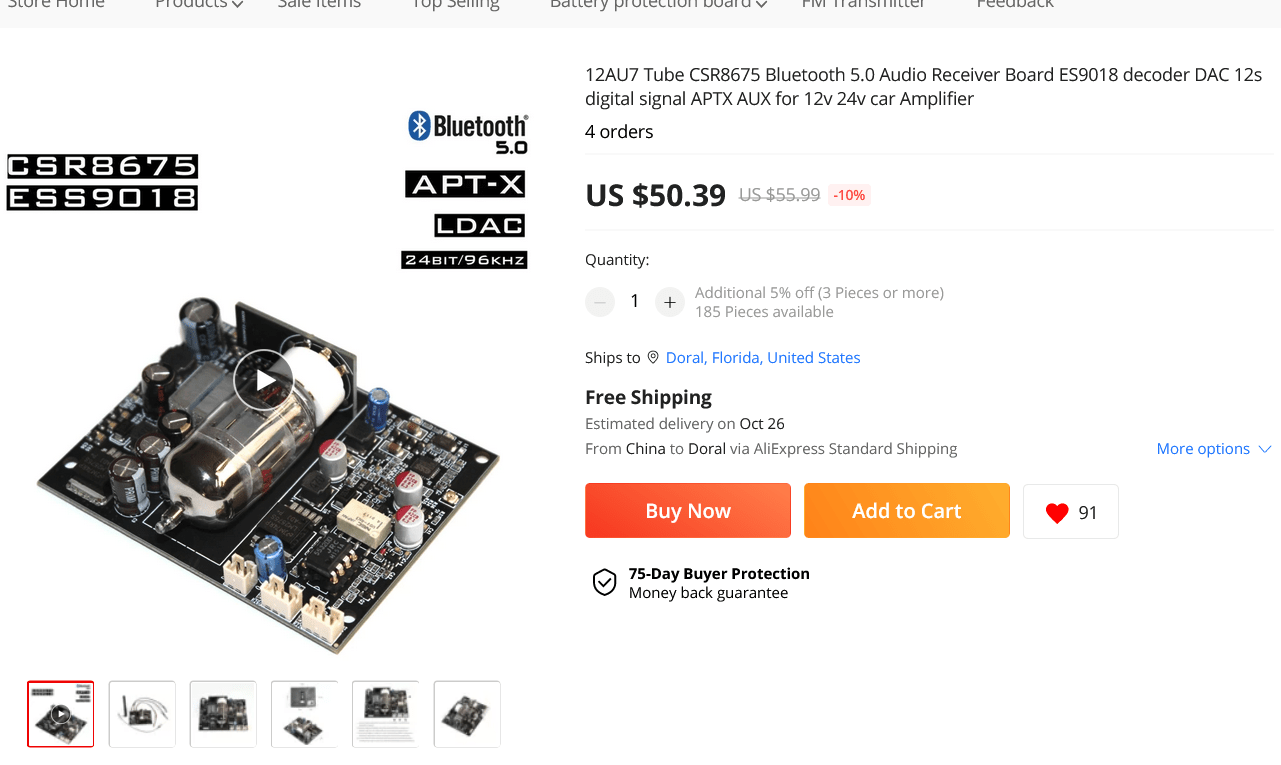This screenshot has height=765, width=1281.
Task: Play the product video on main image
Action: (264, 380)
